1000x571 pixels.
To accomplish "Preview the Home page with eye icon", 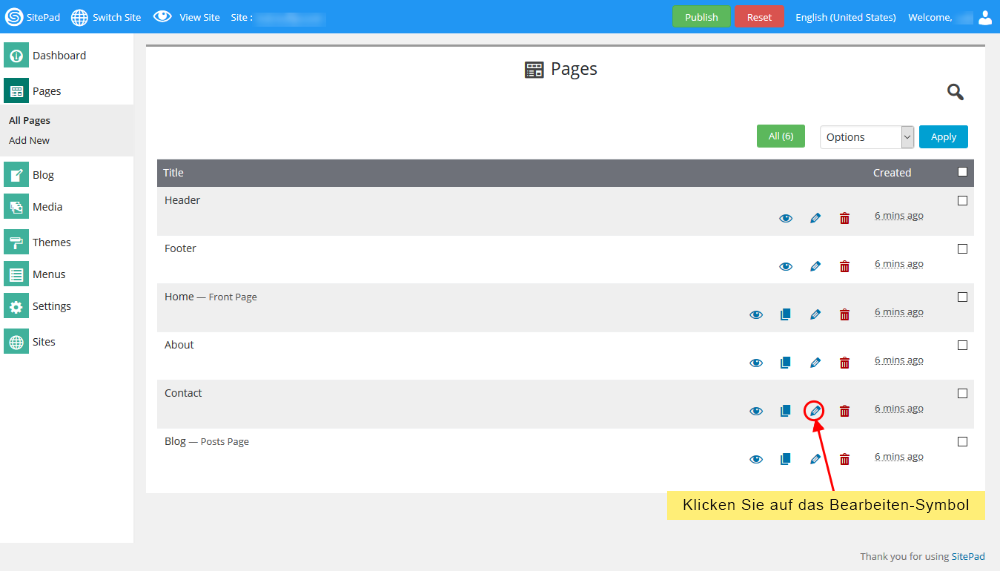I will [x=756, y=315].
